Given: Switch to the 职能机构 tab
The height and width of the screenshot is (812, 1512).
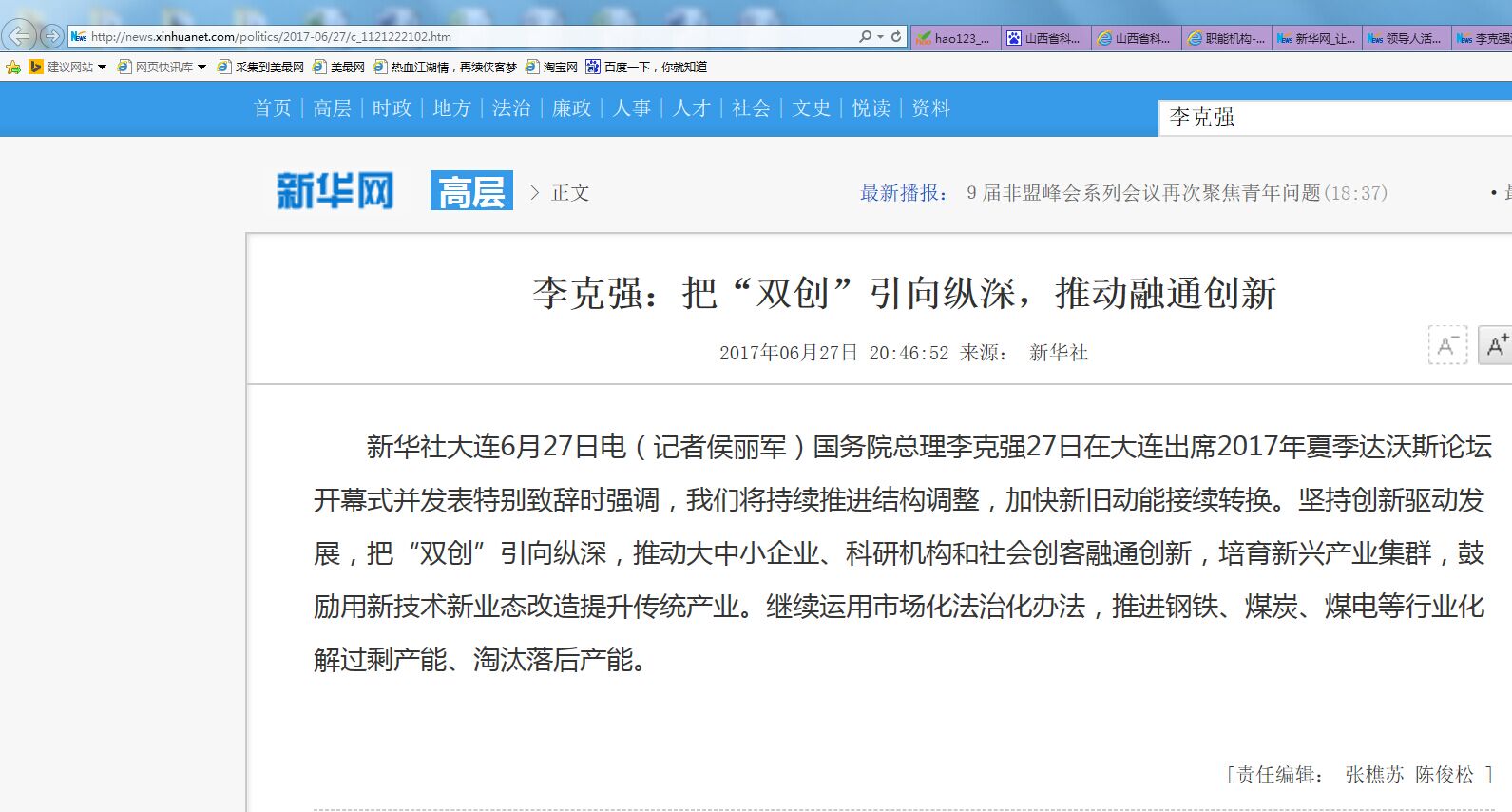Looking at the screenshot, I should [1227, 38].
